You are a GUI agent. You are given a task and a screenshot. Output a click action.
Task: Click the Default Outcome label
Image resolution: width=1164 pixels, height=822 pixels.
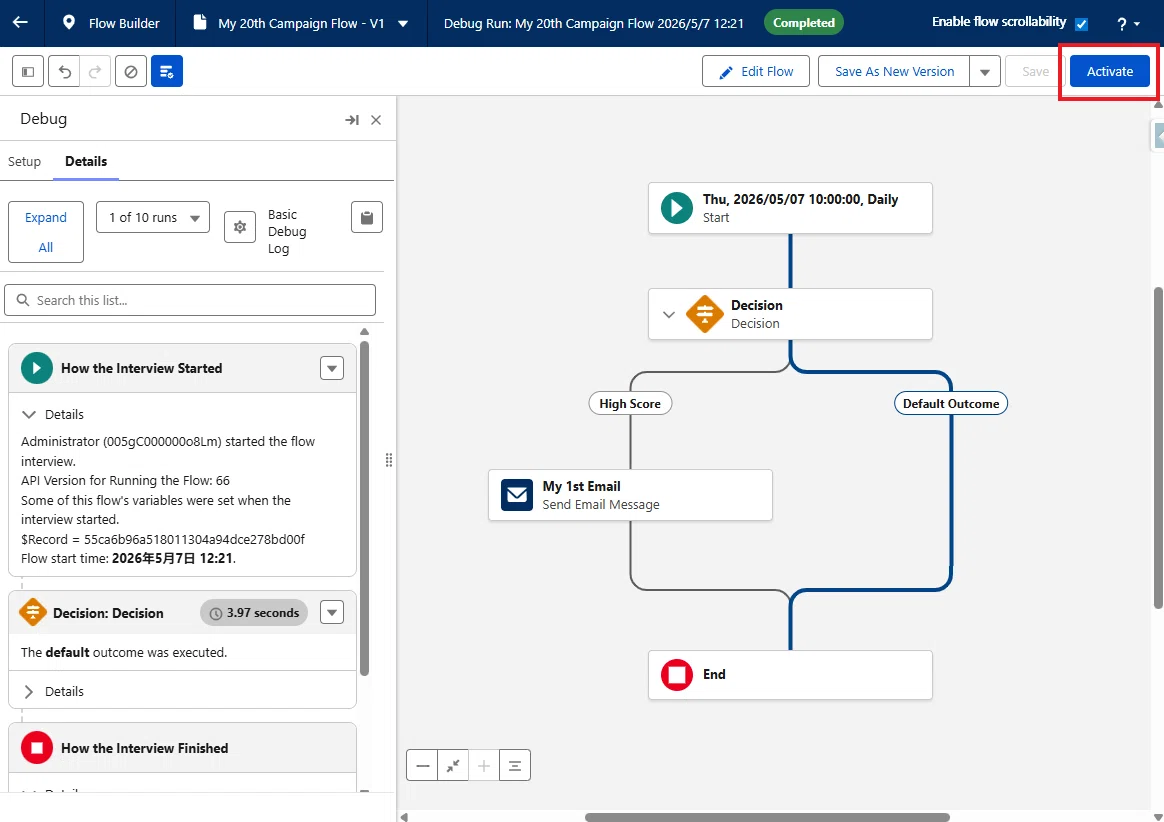click(951, 403)
